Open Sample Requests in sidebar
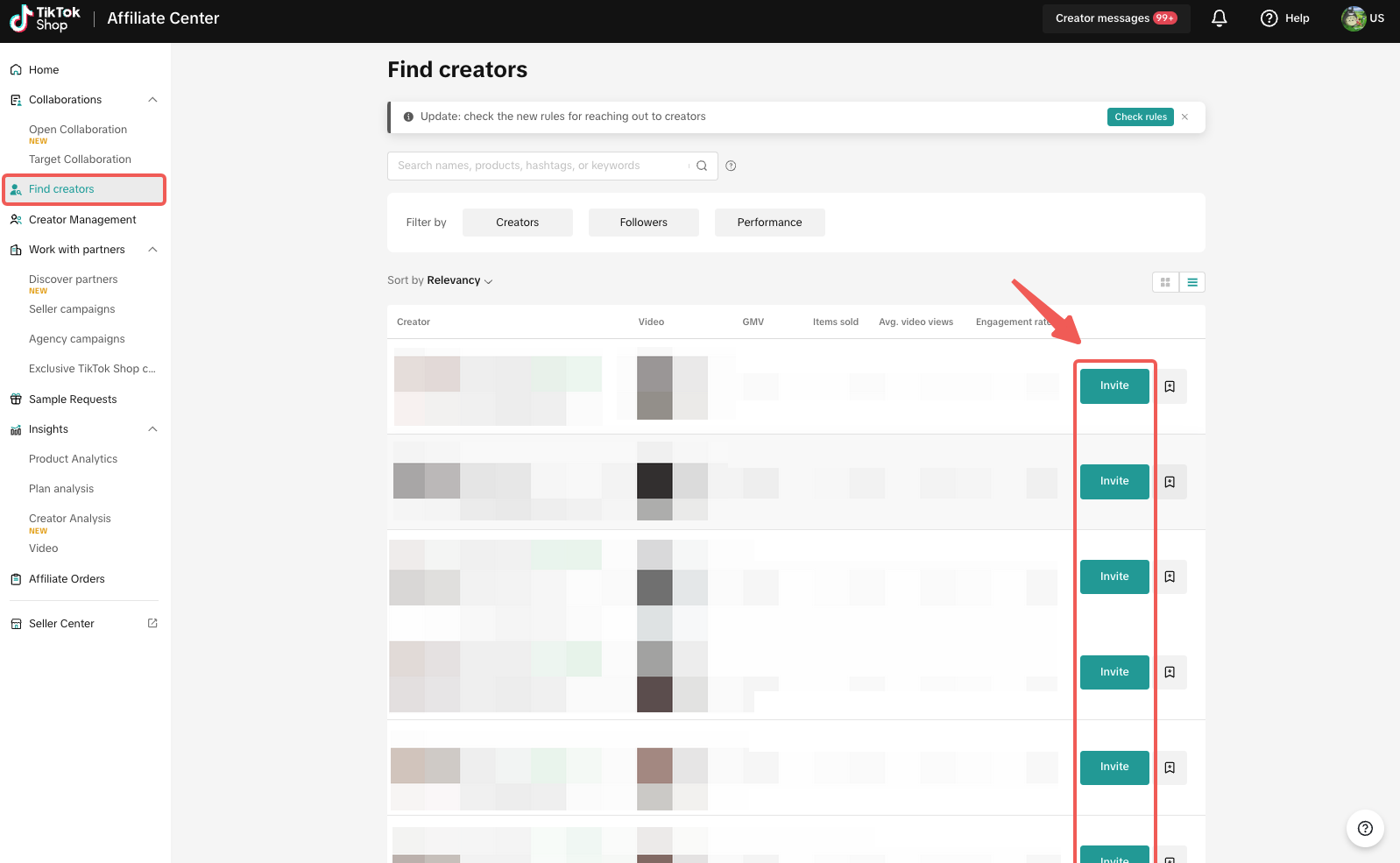Viewport: 1400px width, 863px height. point(73,400)
